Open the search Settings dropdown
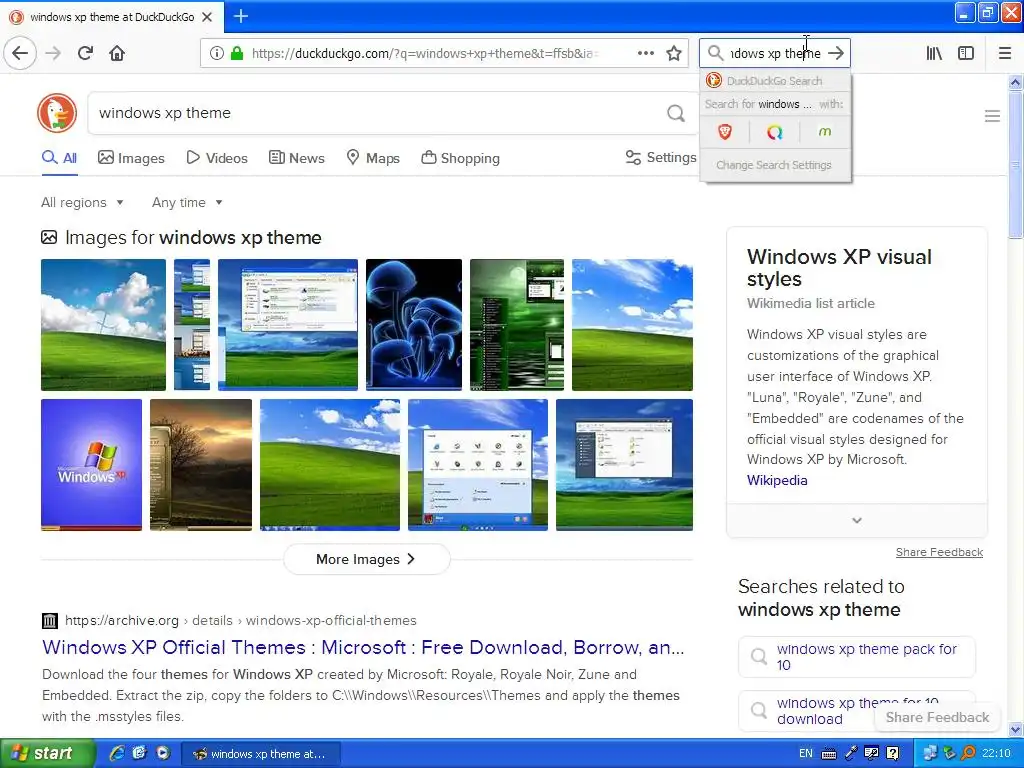Image resolution: width=1024 pixels, height=768 pixels. tap(660, 157)
